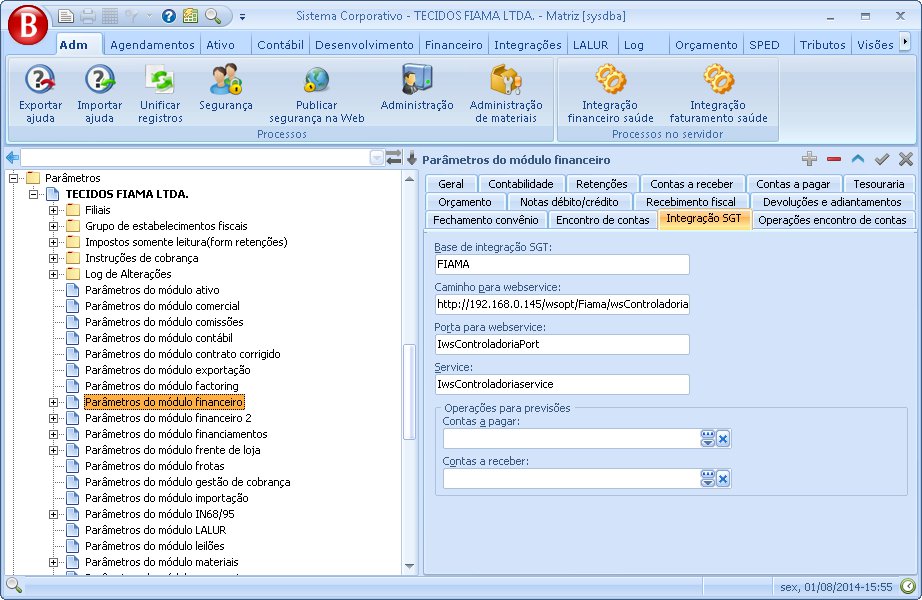Open Segurança
Viewport: 922px width, 600px height.
coord(226,88)
